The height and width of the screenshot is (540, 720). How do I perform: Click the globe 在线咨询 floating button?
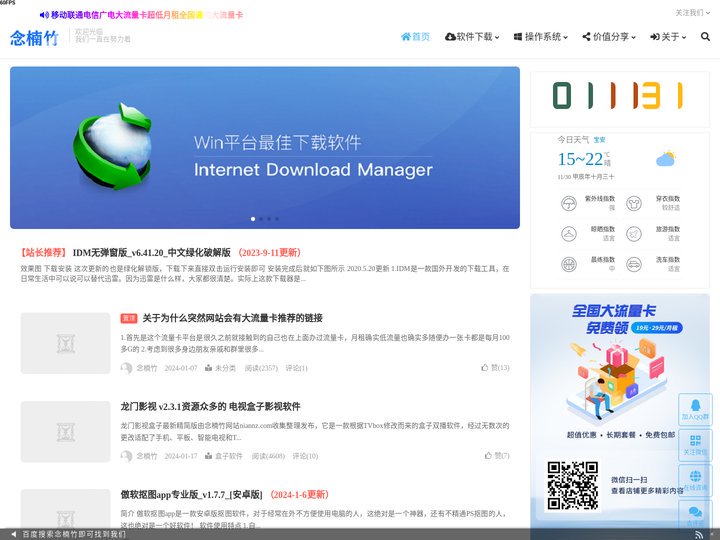[695, 480]
